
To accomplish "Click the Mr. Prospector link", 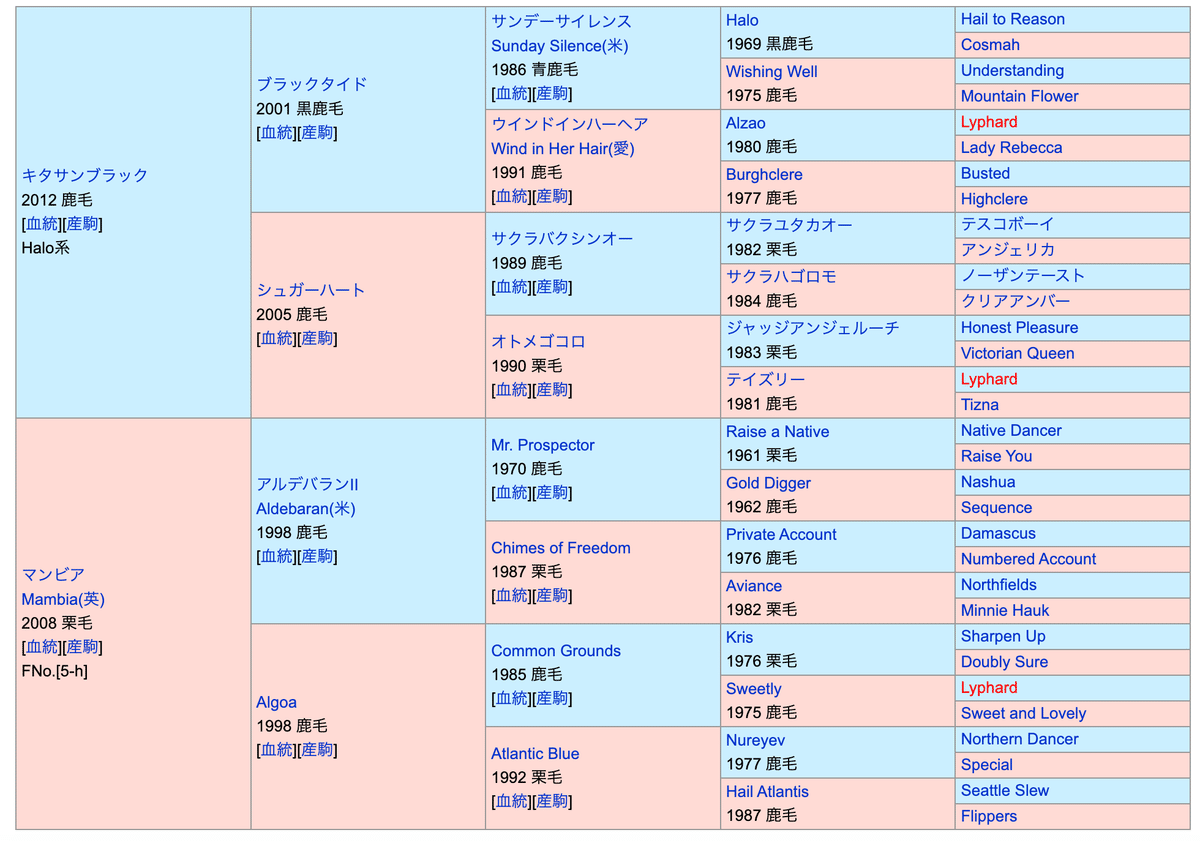I will tap(542, 445).
